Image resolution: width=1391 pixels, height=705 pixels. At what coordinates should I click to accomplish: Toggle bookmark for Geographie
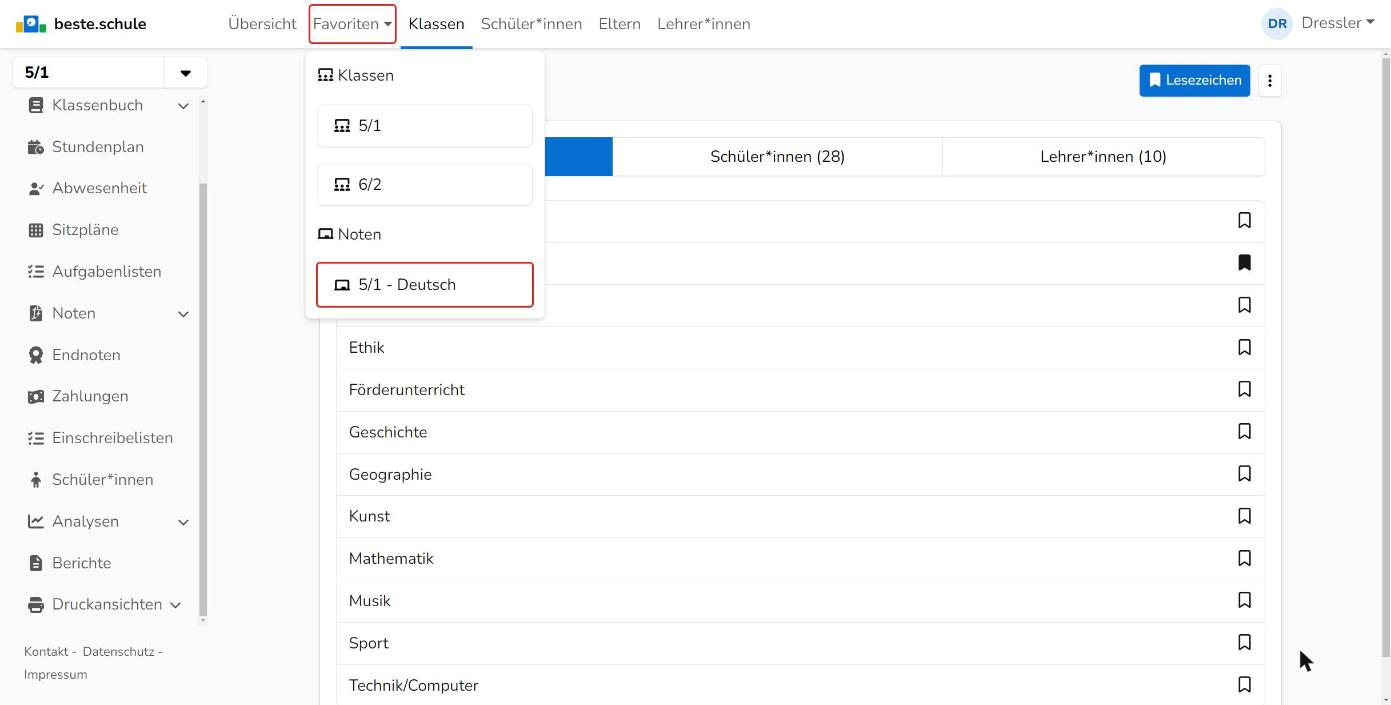(1244, 473)
